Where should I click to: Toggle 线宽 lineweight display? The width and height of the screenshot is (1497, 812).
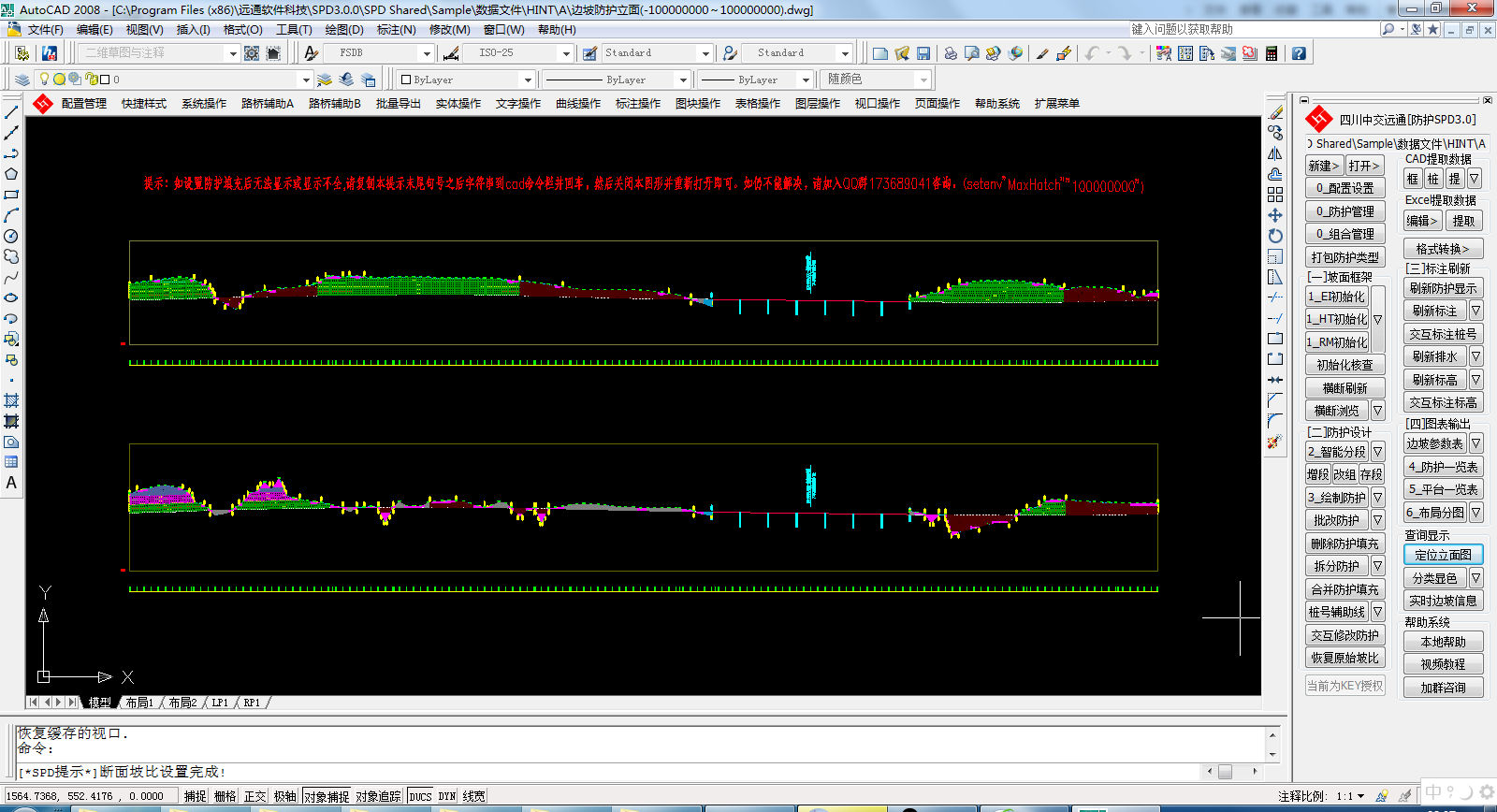pos(473,796)
